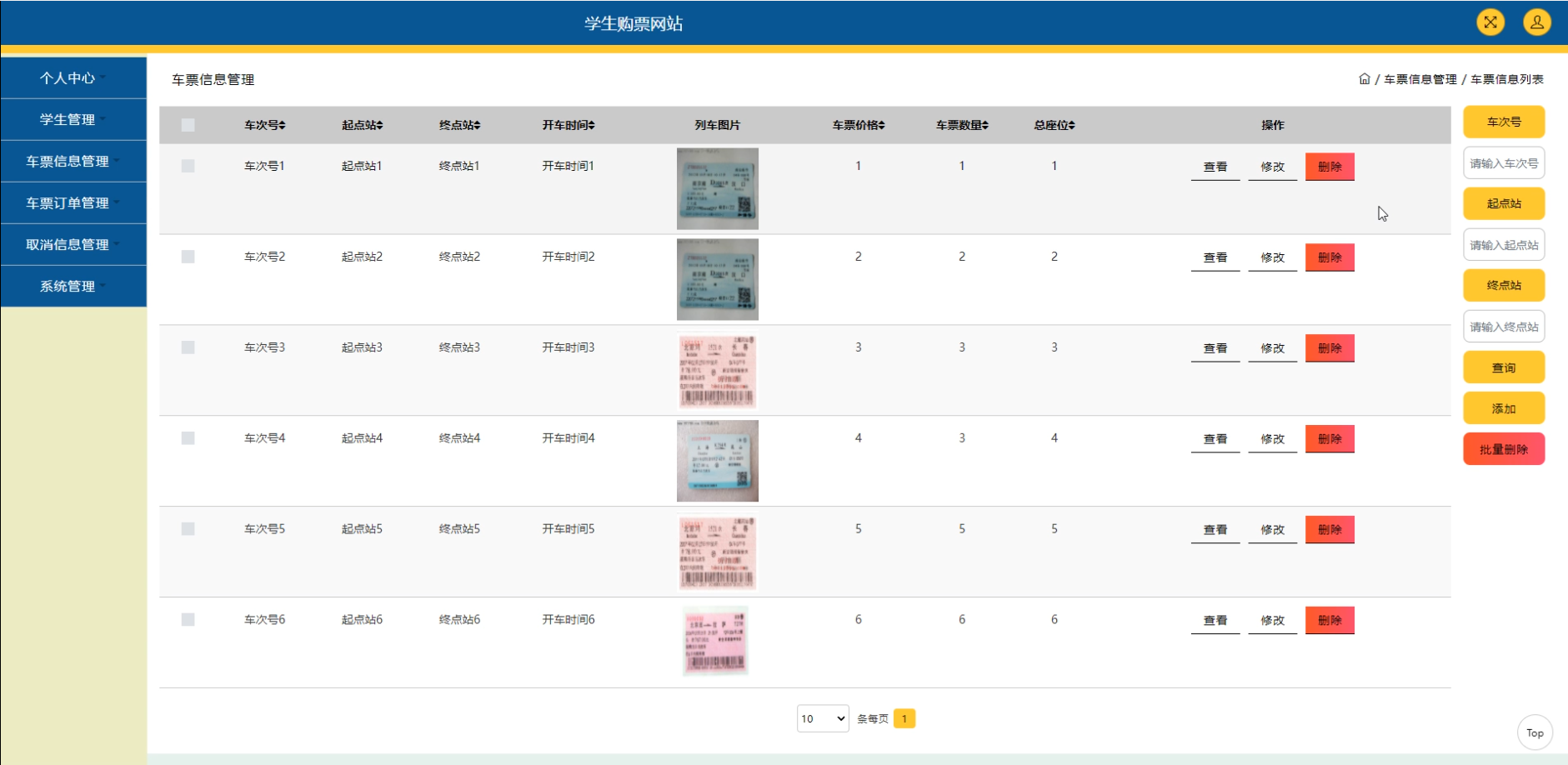Expand 车票订单管理 sidebar menu
Image resolution: width=1568 pixels, height=765 pixels.
(73, 202)
